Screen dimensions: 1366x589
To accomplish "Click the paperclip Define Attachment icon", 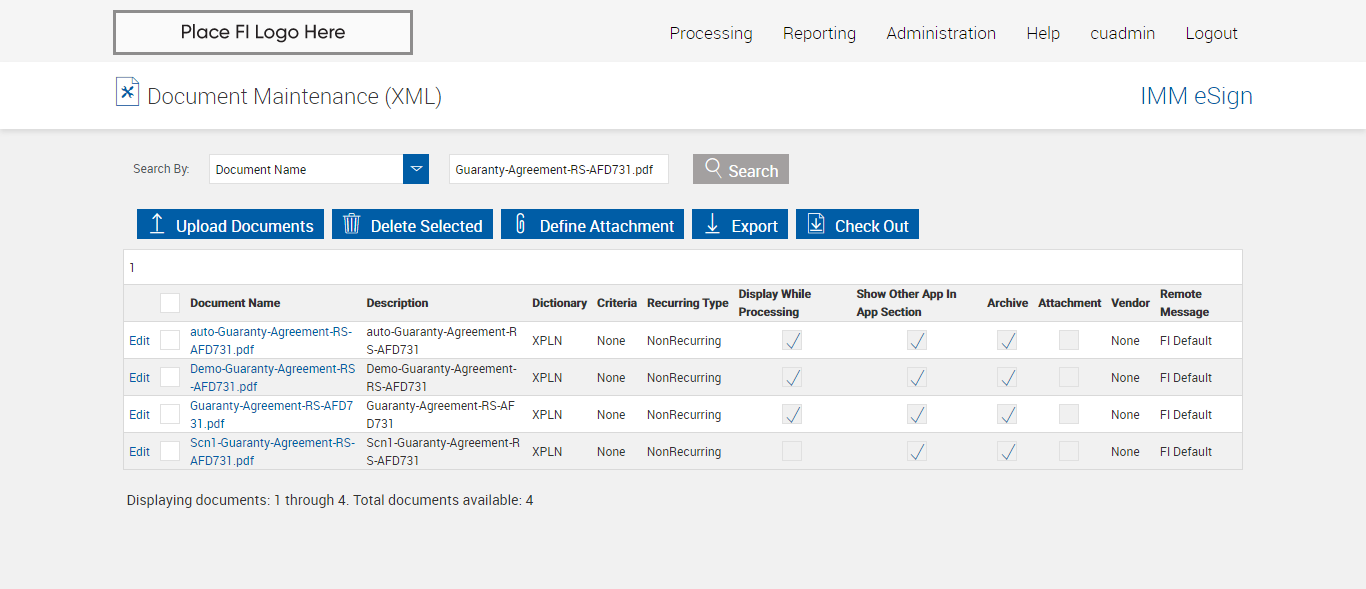I will (520, 224).
